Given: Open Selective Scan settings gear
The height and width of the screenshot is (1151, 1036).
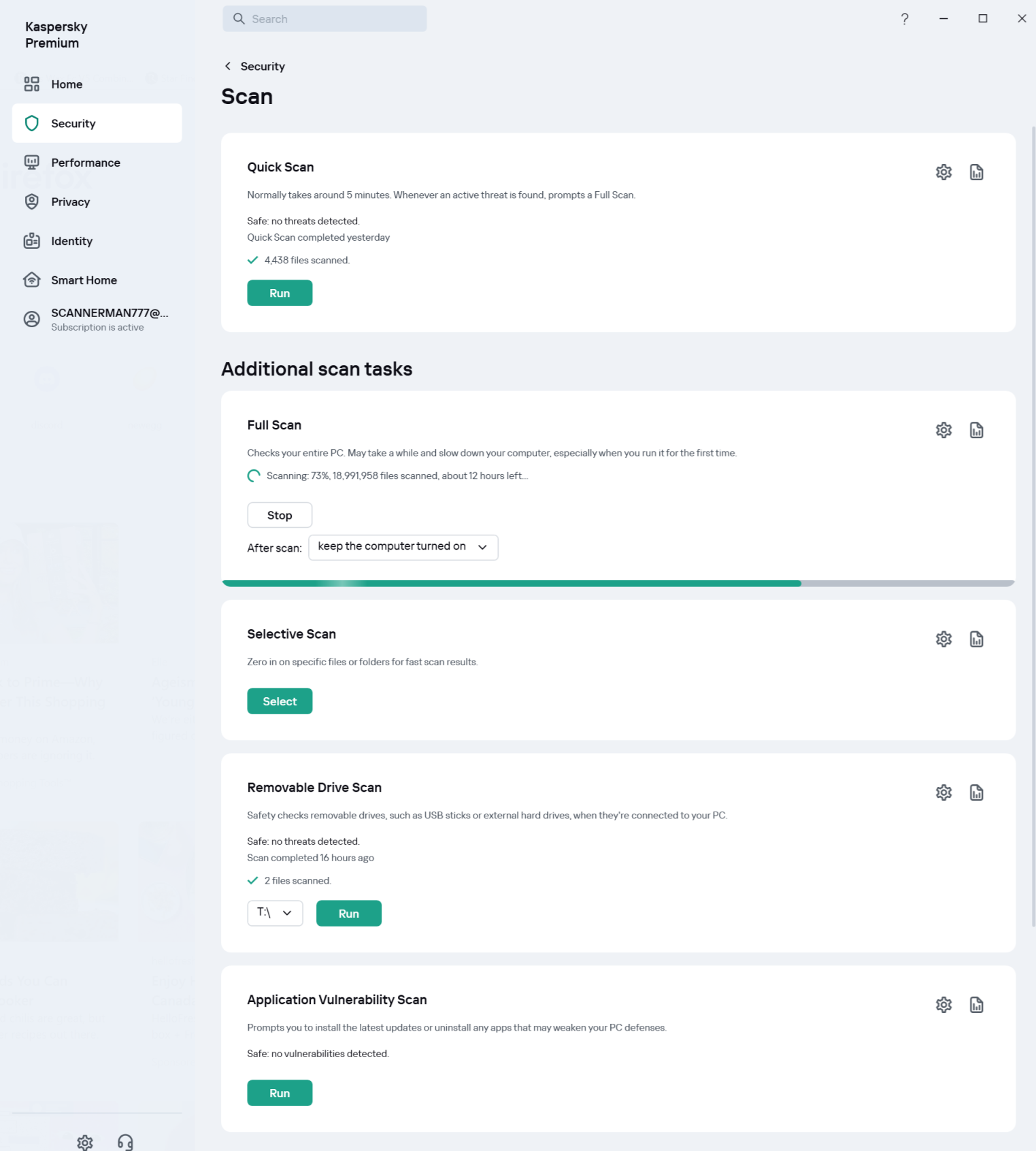Looking at the screenshot, I should [x=943, y=639].
